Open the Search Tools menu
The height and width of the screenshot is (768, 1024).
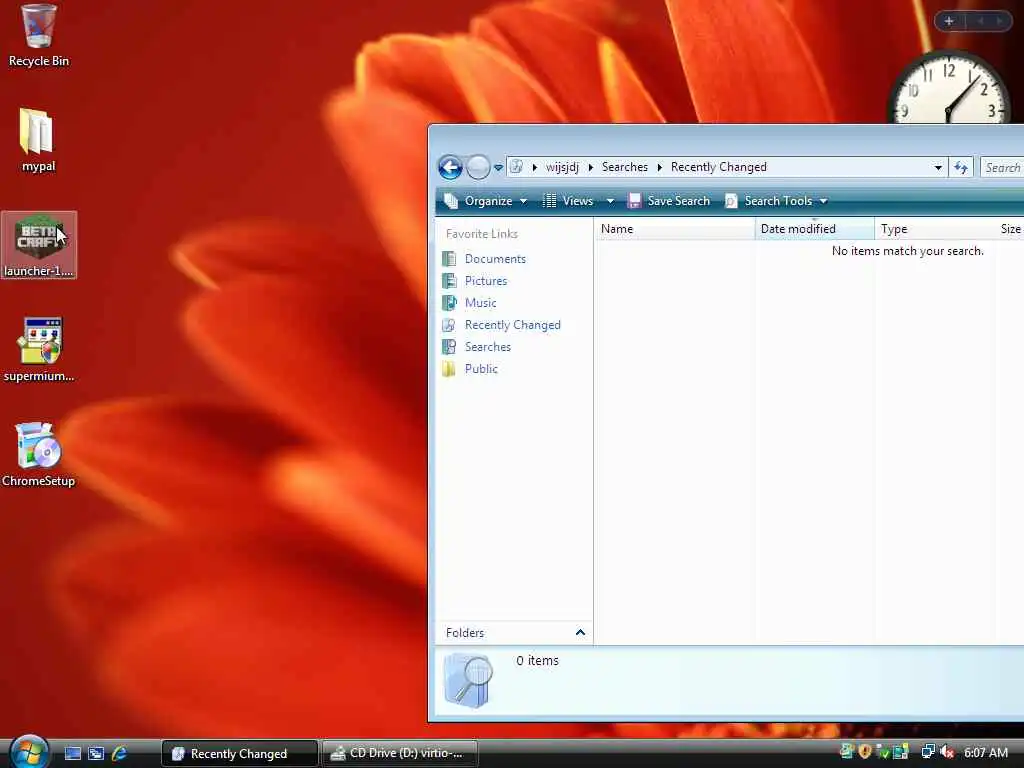[x=776, y=201]
